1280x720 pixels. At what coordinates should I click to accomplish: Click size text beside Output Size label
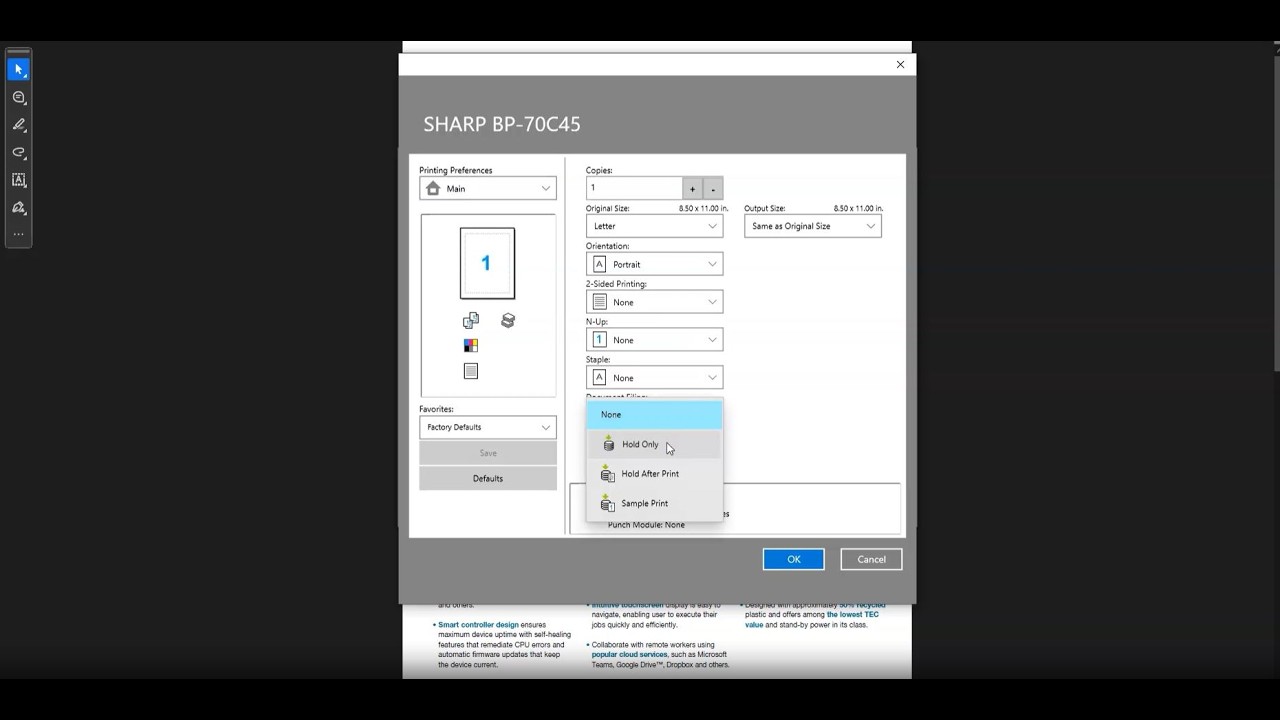[x=858, y=208]
